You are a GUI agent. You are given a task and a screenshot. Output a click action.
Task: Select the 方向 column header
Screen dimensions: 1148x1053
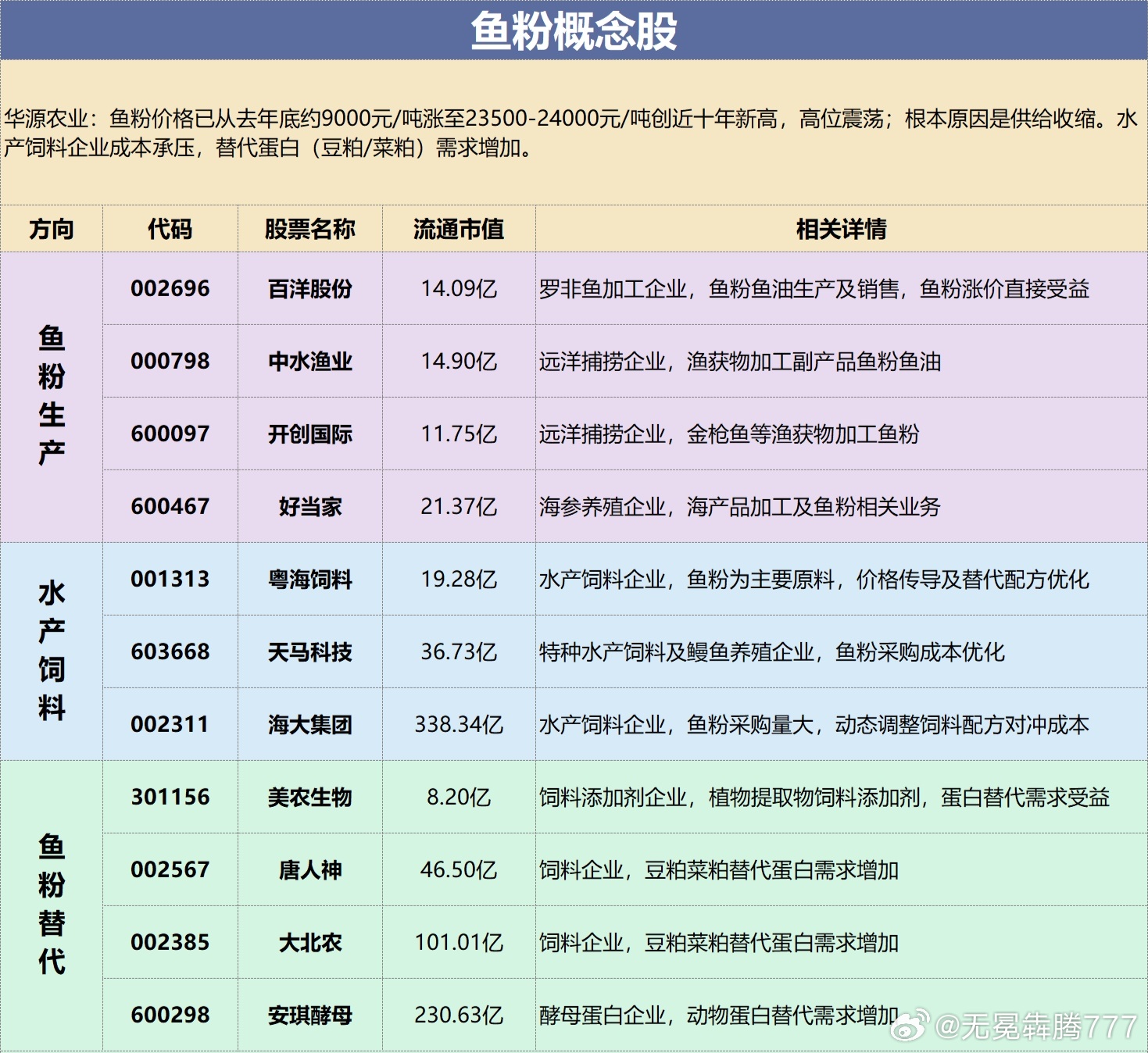[x=52, y=229]
